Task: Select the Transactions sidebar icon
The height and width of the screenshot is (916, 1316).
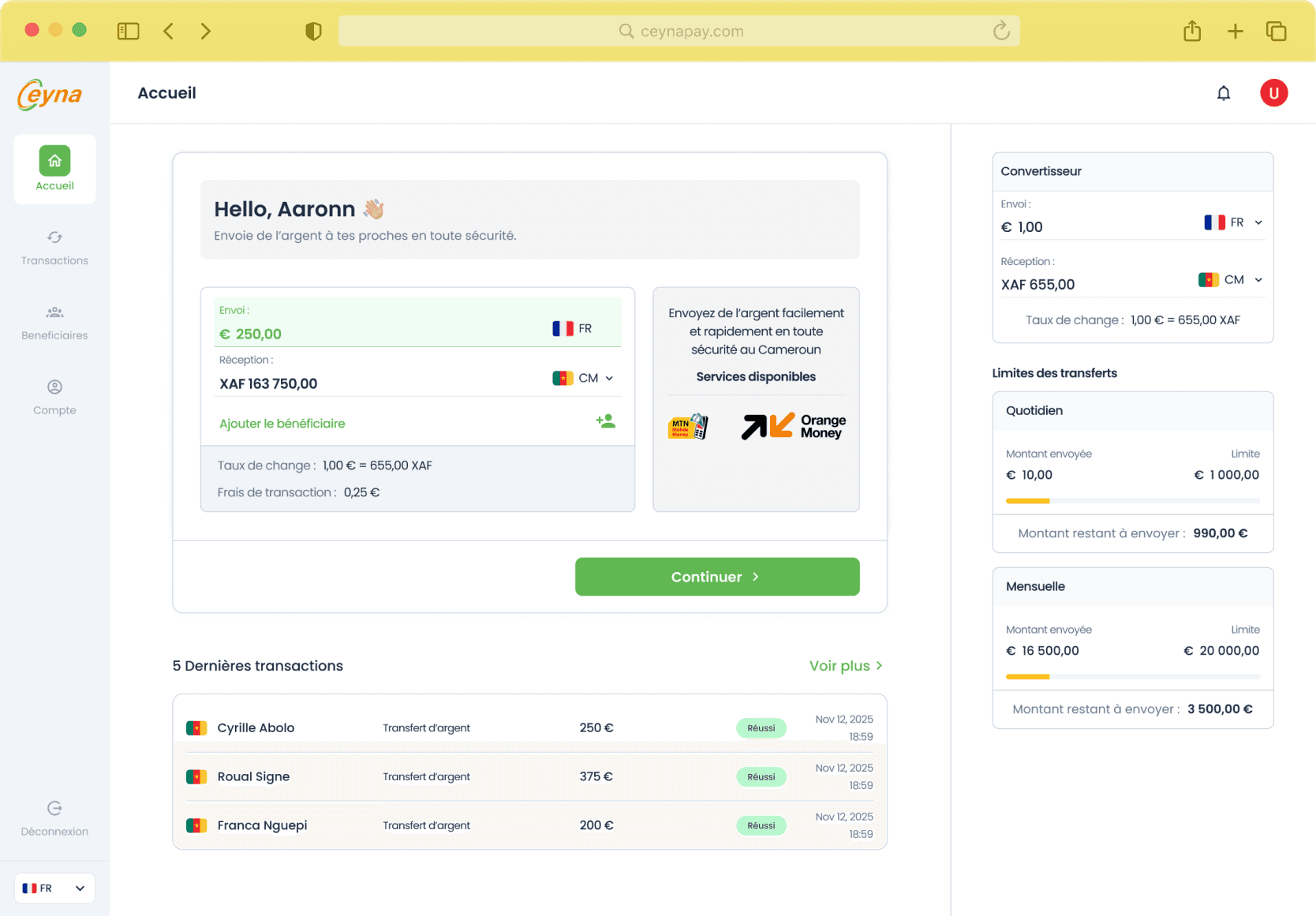Action: [54, 237]
